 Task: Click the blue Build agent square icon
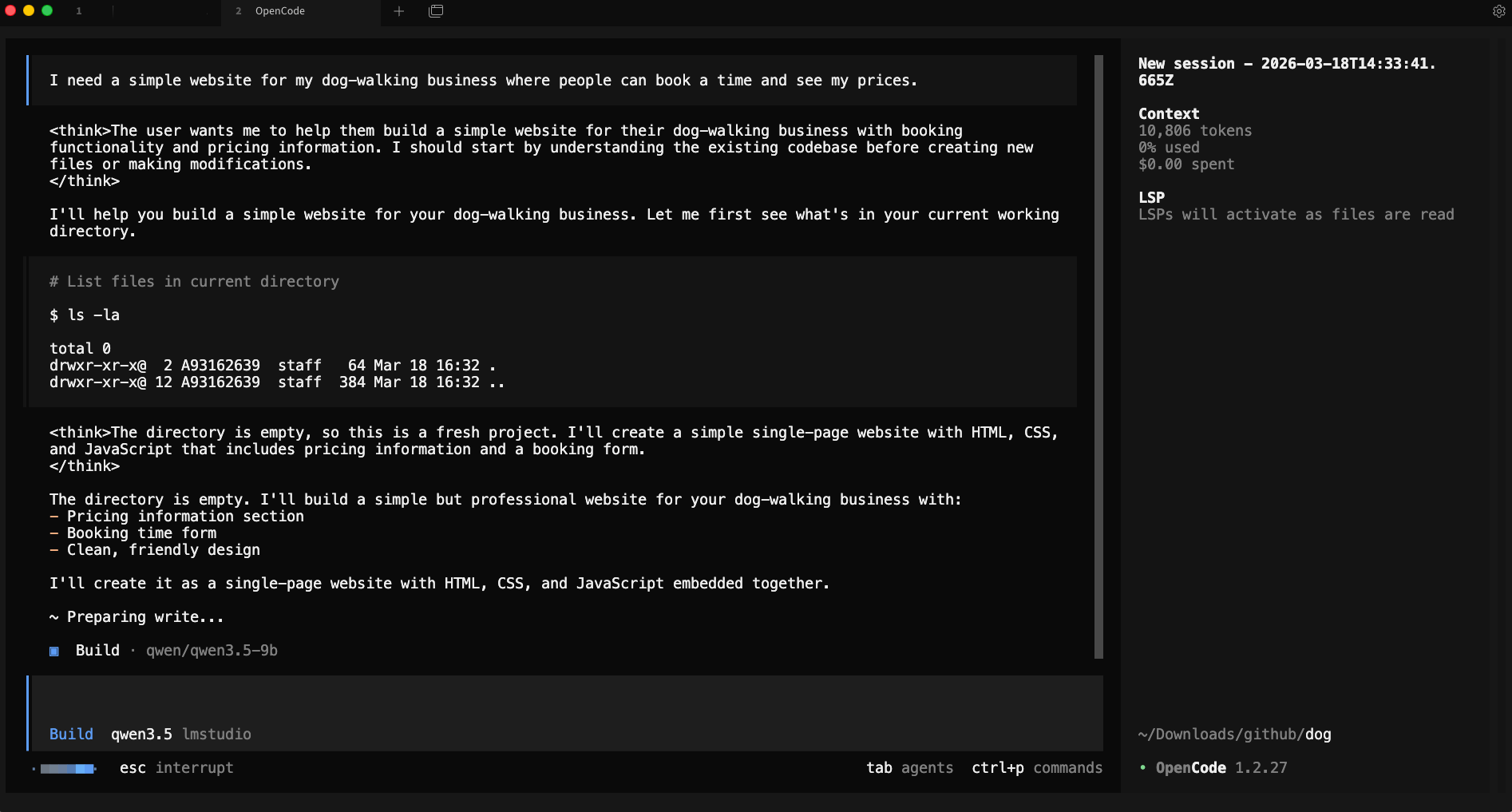54,651
